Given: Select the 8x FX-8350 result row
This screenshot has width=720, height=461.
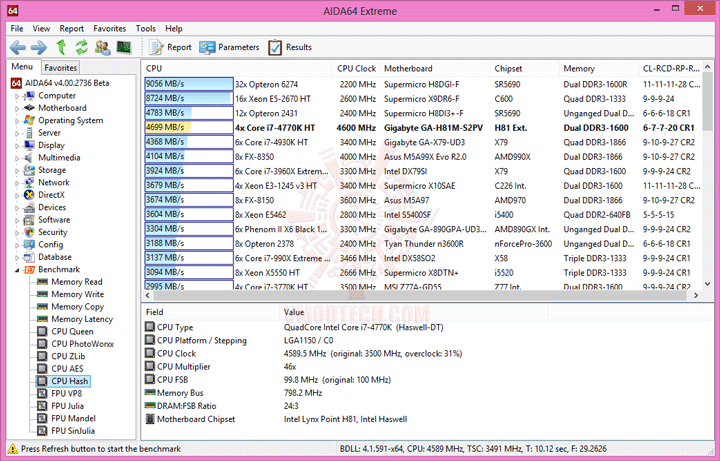Looking at the screenshot, I should (422, 157).
